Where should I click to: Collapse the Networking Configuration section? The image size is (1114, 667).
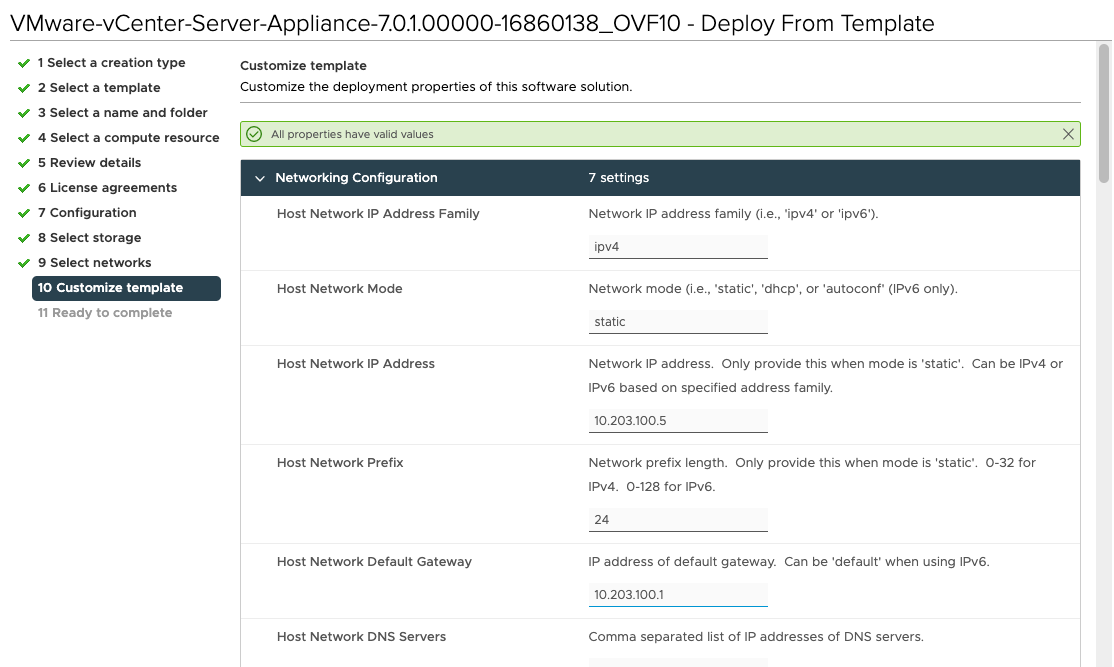pyautogui.click(x=260, y=178)
